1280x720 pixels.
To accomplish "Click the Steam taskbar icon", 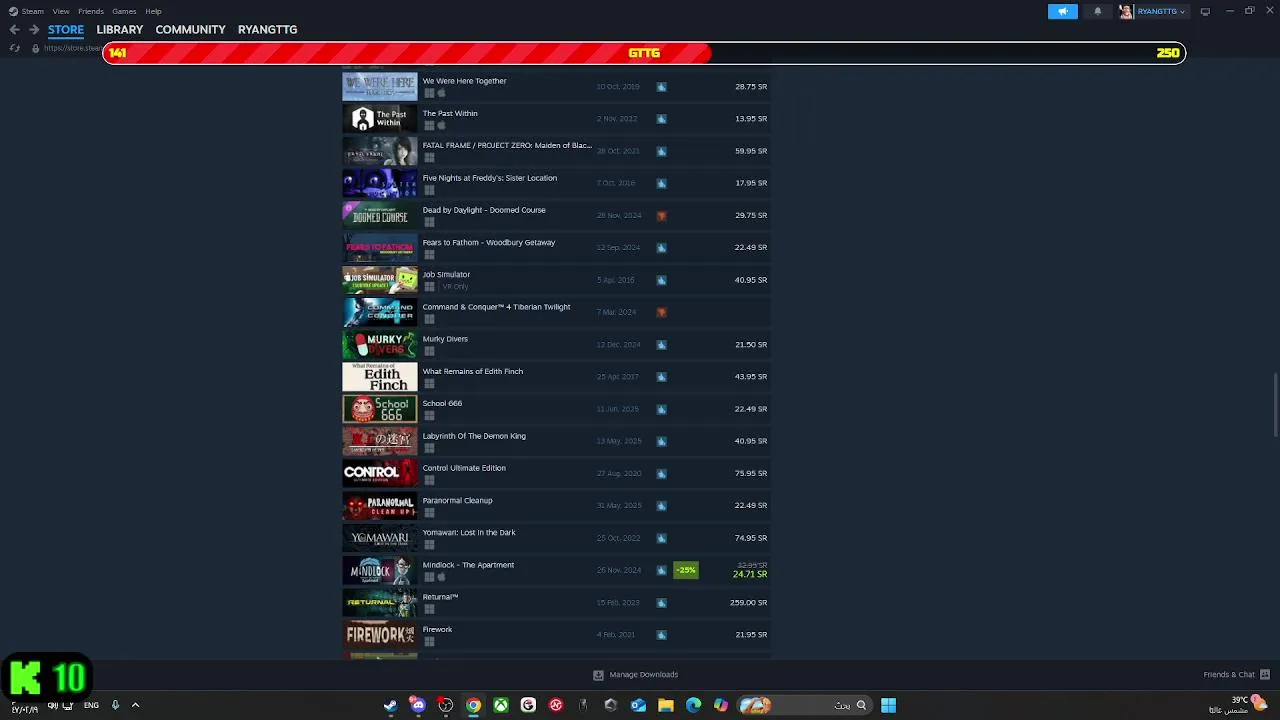I will click(x=390, y=705).
